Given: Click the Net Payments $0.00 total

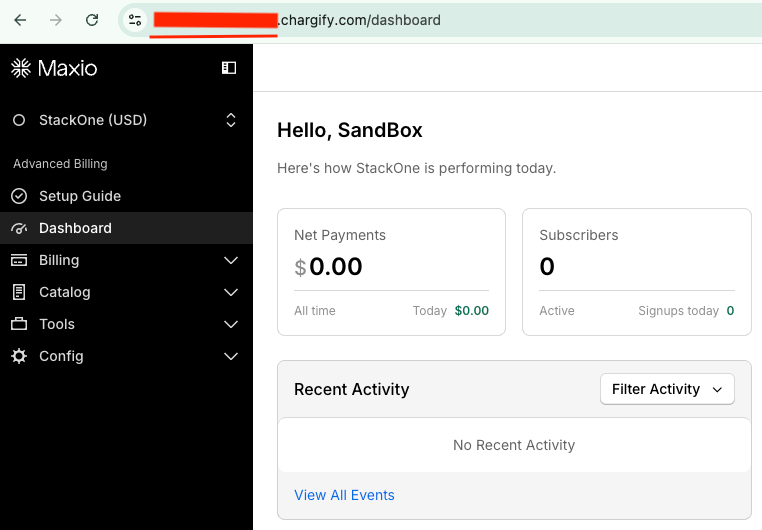Looking at the screenshot, I should [x=329, y=267].
